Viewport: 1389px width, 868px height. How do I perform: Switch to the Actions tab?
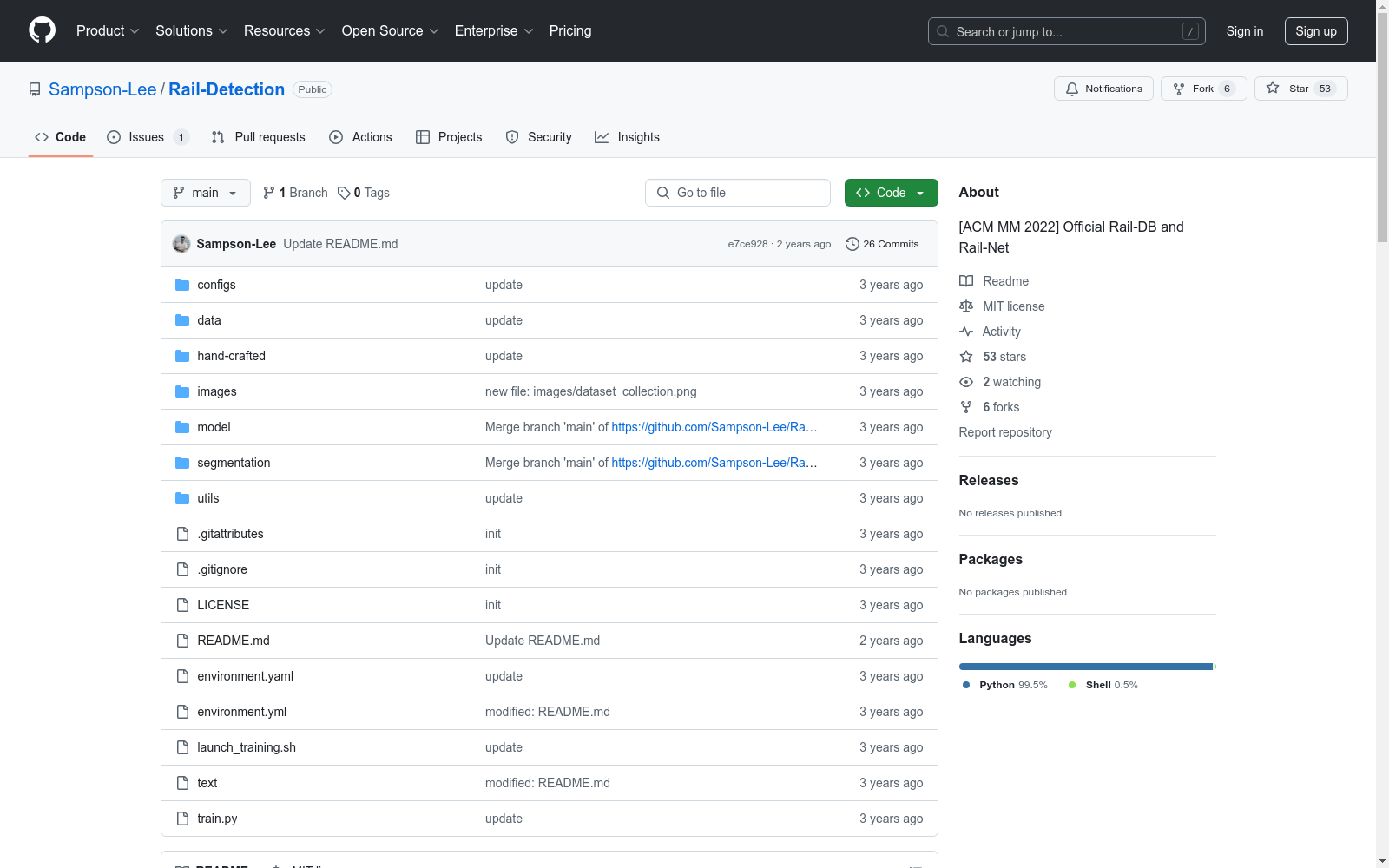pos(360,137)
